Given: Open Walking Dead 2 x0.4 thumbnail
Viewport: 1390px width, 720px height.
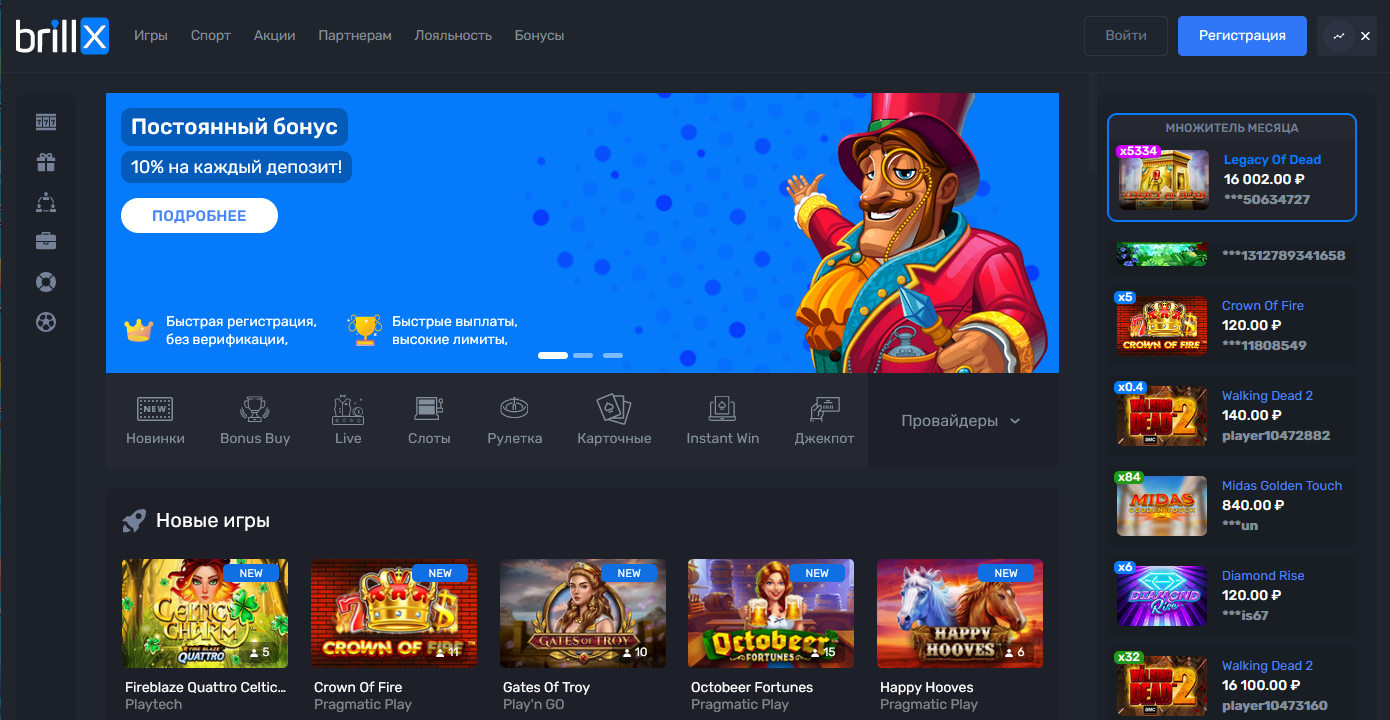Looking at the screenshot, I should [1162, 415].
